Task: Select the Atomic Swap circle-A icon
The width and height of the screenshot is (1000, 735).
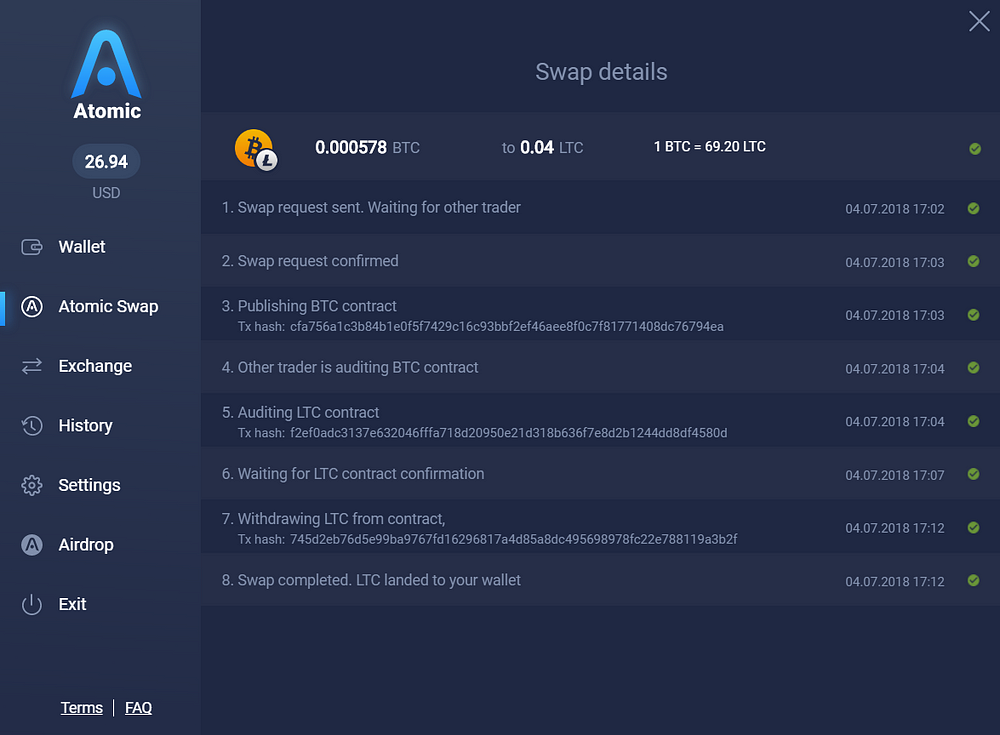Action: 32,307
